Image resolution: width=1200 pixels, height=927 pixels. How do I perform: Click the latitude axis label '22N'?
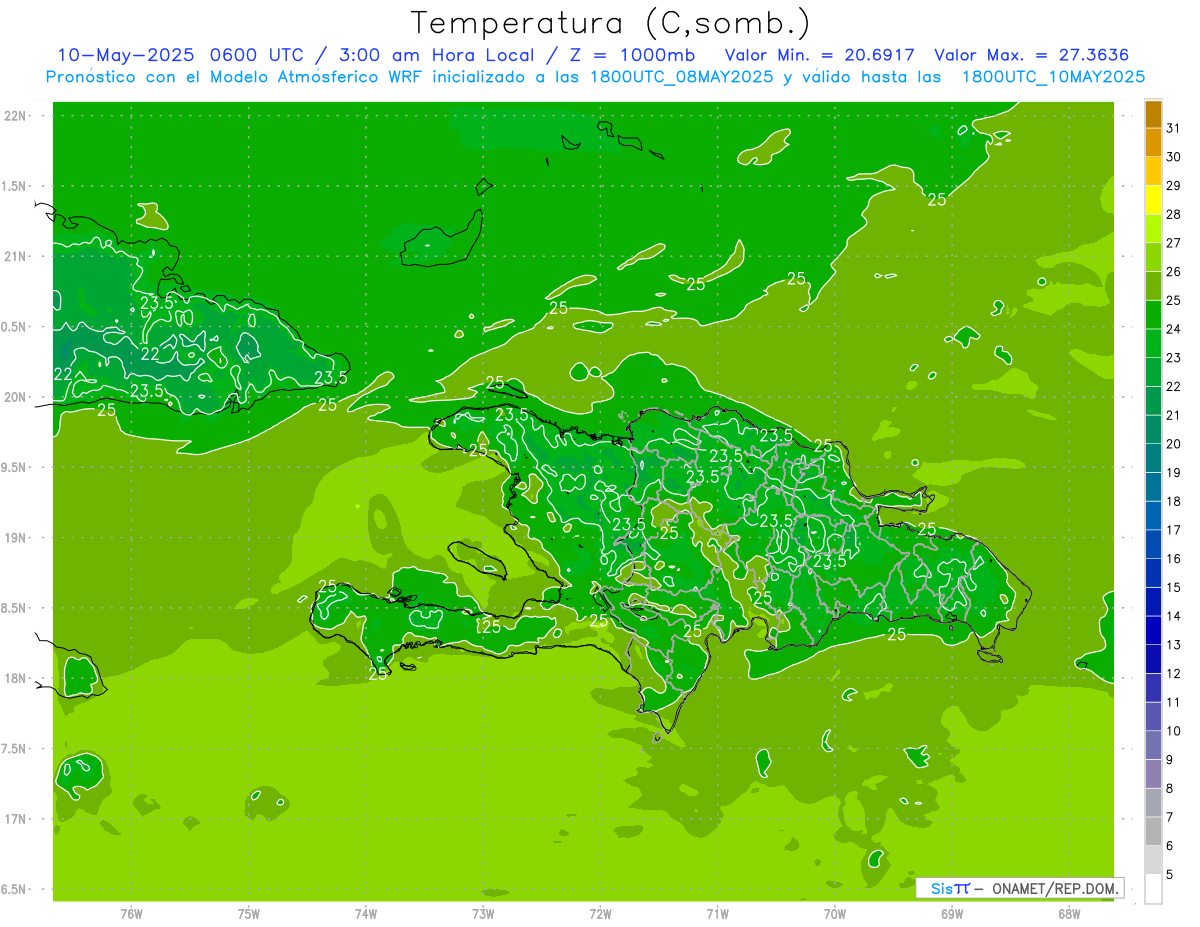click(x=17, y=116)
